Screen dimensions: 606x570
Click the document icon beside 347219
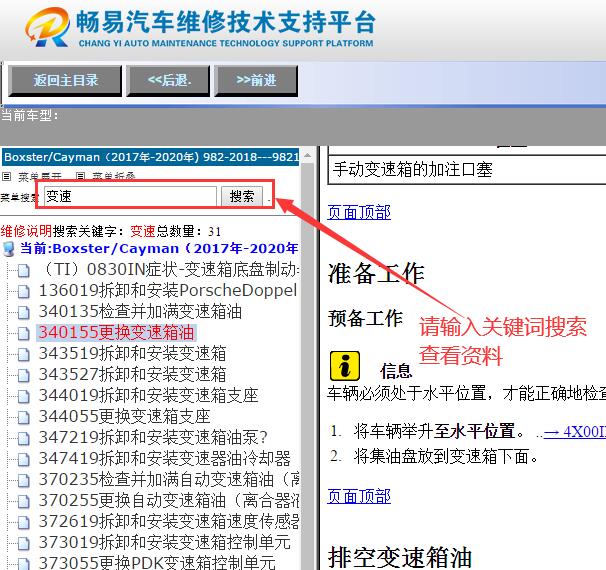(24, 438)
